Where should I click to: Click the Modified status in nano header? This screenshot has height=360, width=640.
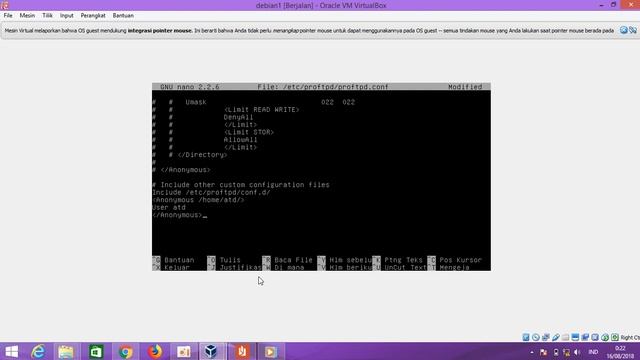coord(465,87)
